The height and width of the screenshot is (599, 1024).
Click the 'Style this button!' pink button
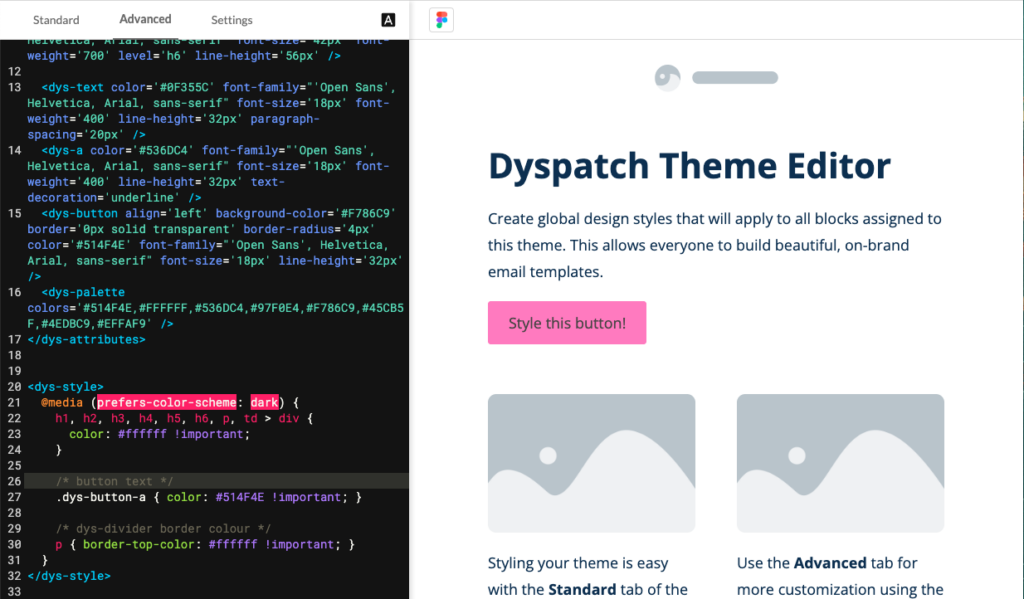pos(567,323)
